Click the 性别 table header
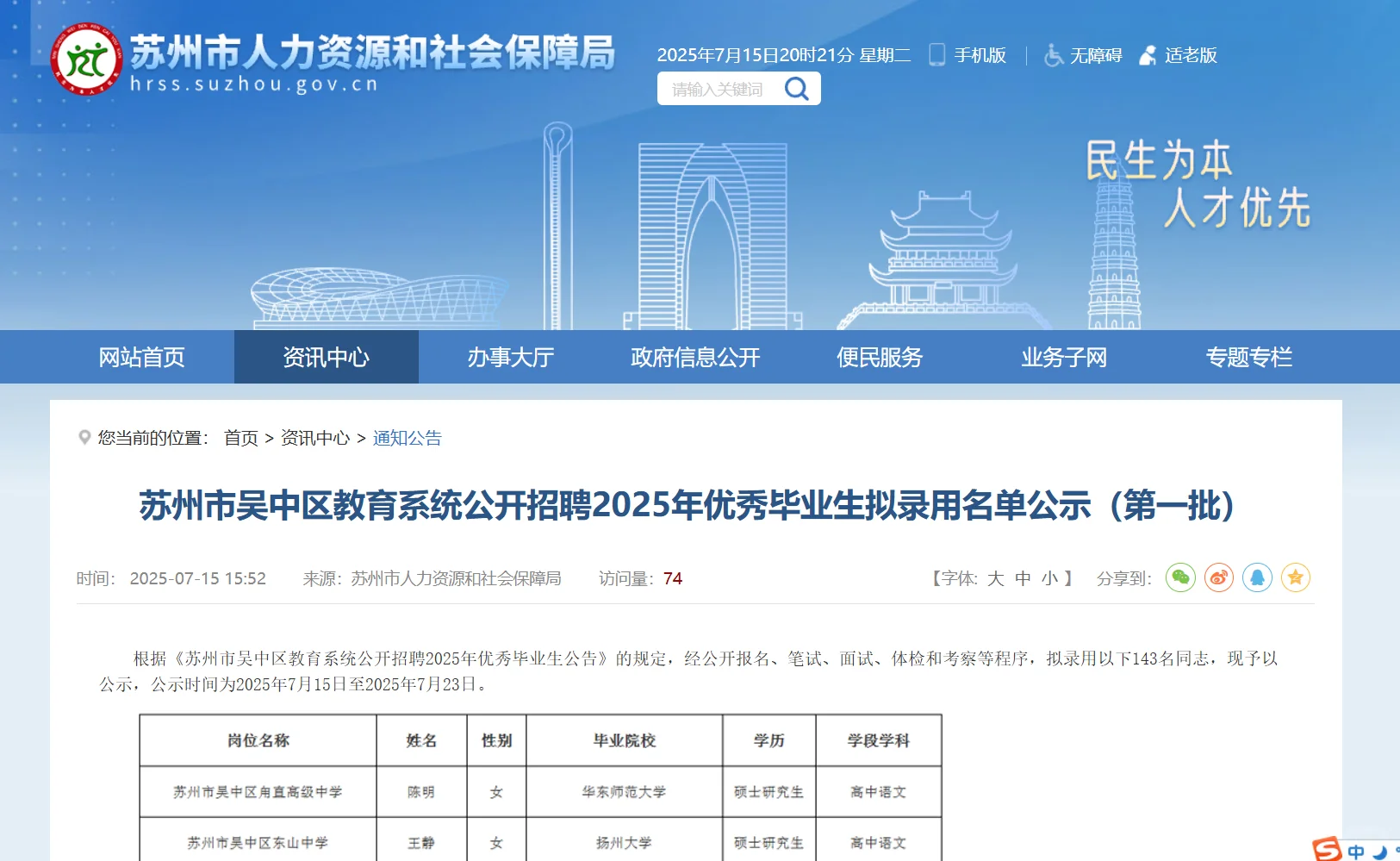This screenshot has width=1400, height=861. tap(496, 740)
